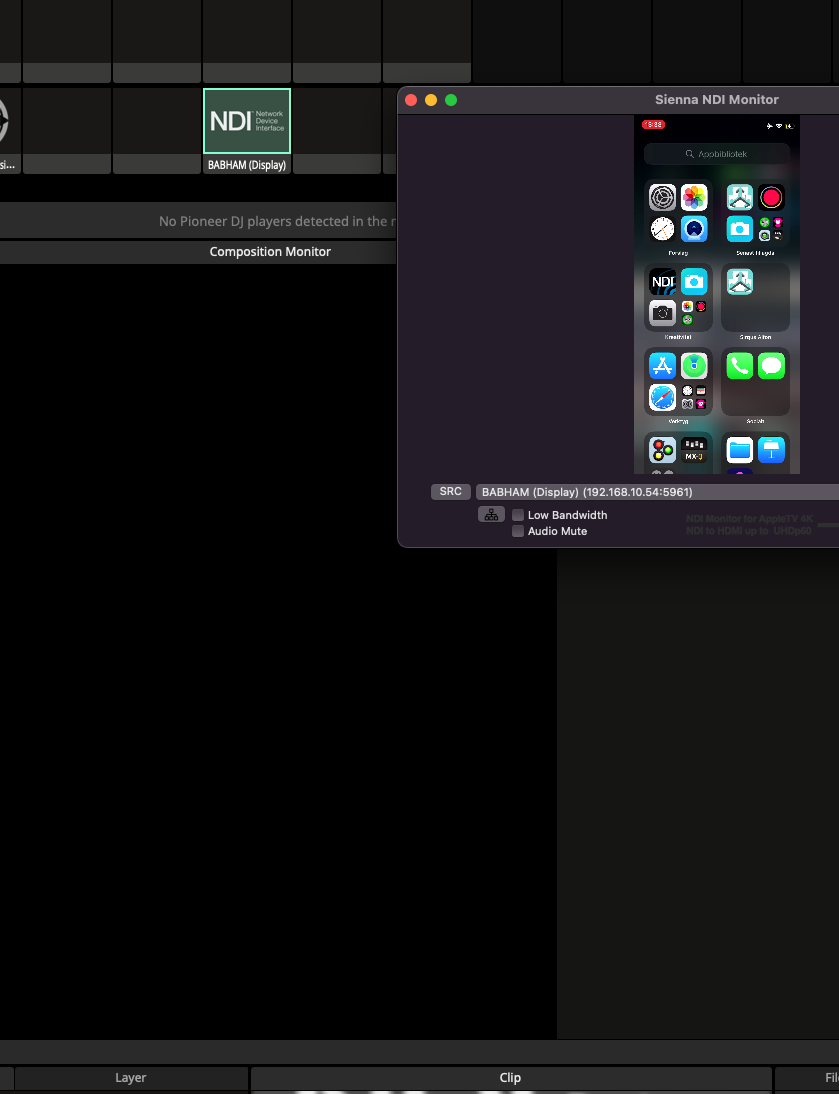Open the BABHAM (Display) source dropdown
This screenshot has height=1094, width=839.
pyautogui.click(x=655, y=492)
